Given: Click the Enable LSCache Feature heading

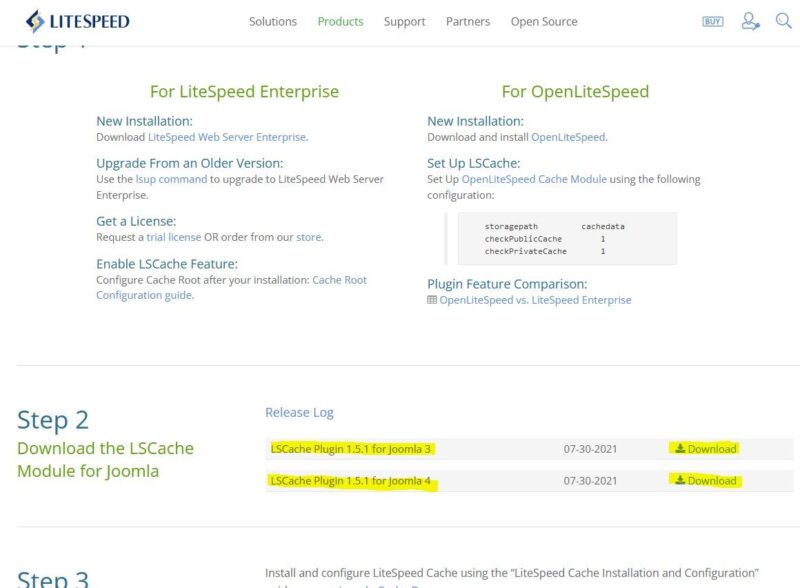Looking at the screenshot, I should (167, 264).
